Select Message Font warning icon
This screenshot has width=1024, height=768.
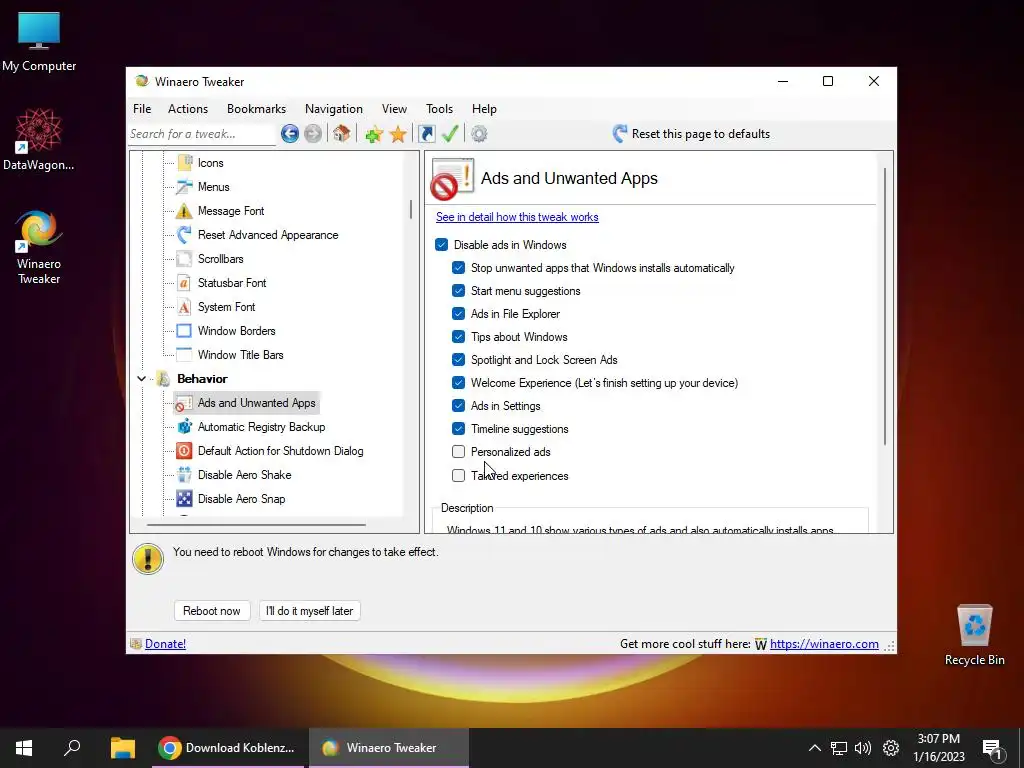[185, 211]
